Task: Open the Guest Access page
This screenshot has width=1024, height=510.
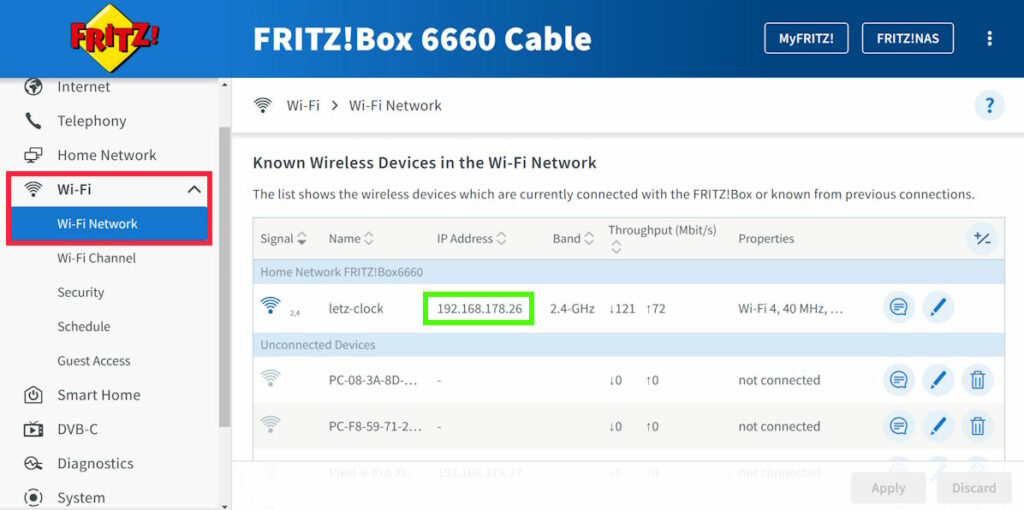Action: coord(93,361)
